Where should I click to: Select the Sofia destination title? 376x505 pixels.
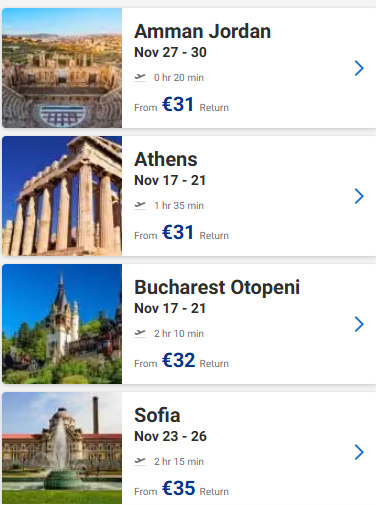(157, 415)
